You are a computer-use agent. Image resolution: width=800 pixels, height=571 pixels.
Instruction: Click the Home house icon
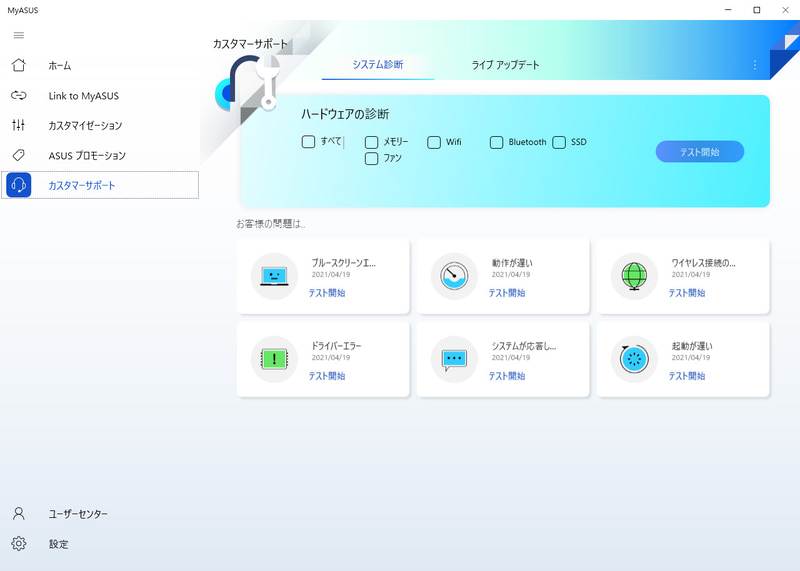coord(19,65)
